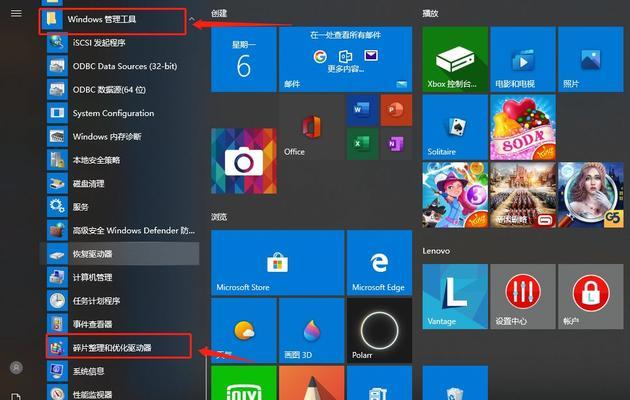
Task: Open the G5 hidden object game tile
Action: click(x=591, y=195)
